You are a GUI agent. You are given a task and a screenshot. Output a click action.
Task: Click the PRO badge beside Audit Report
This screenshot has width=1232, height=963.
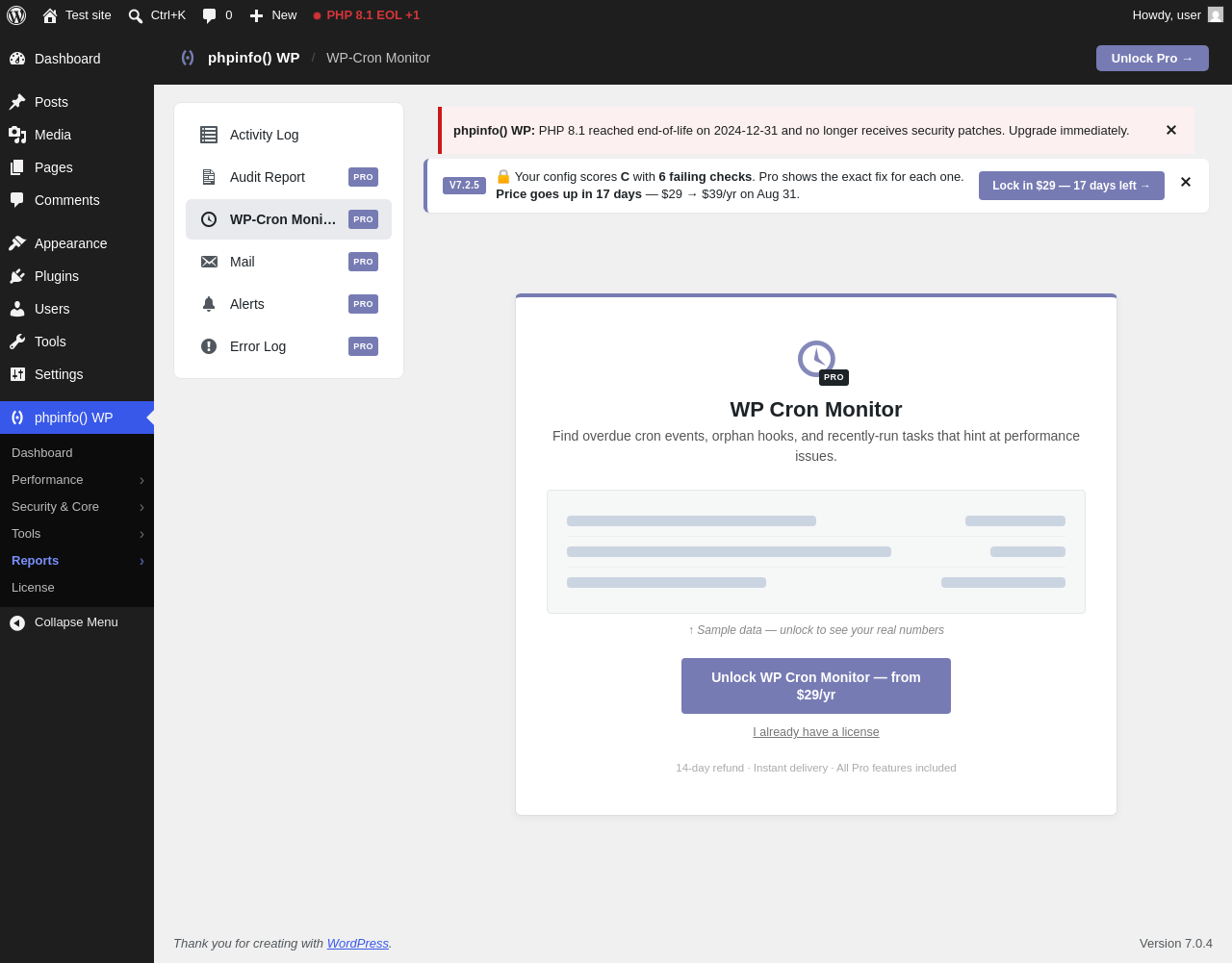363,177
